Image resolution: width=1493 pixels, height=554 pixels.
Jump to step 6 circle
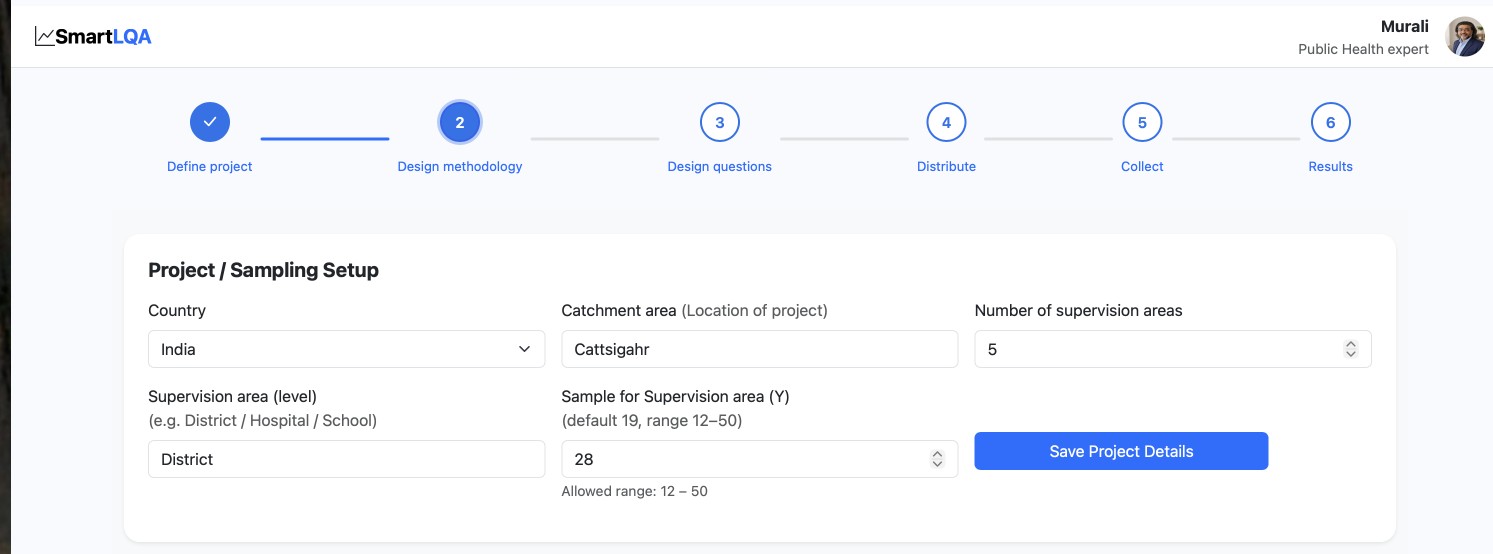coord(1330,123)
